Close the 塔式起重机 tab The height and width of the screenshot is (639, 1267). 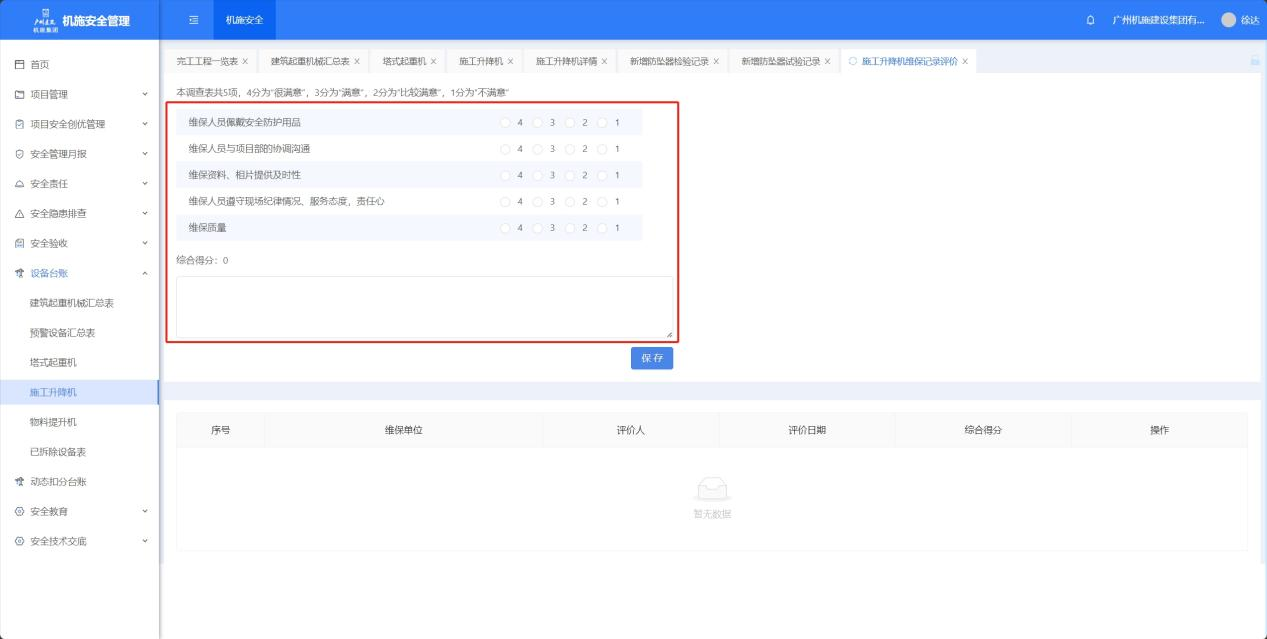coord(433,62)
